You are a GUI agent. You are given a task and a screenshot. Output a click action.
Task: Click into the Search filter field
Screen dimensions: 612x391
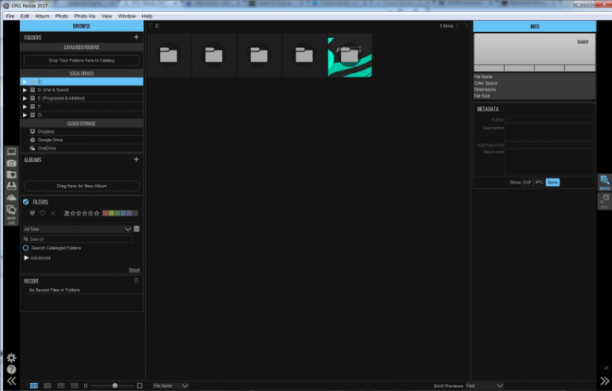[x=77, y=239]
